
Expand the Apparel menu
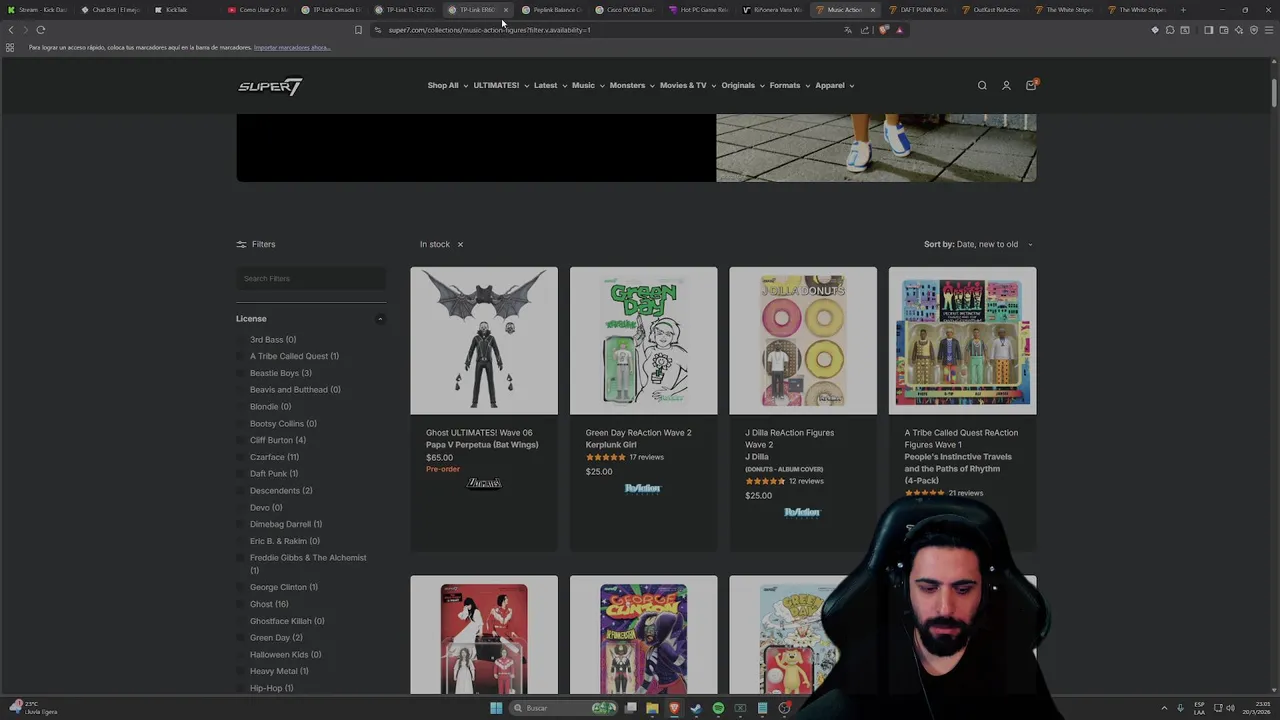[834, 86]
